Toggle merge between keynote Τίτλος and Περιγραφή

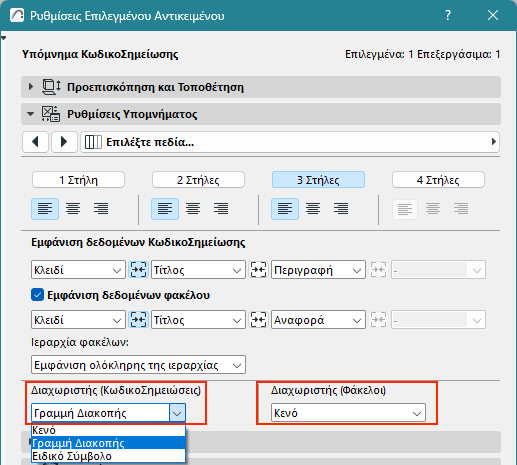(x=258, y=270)
